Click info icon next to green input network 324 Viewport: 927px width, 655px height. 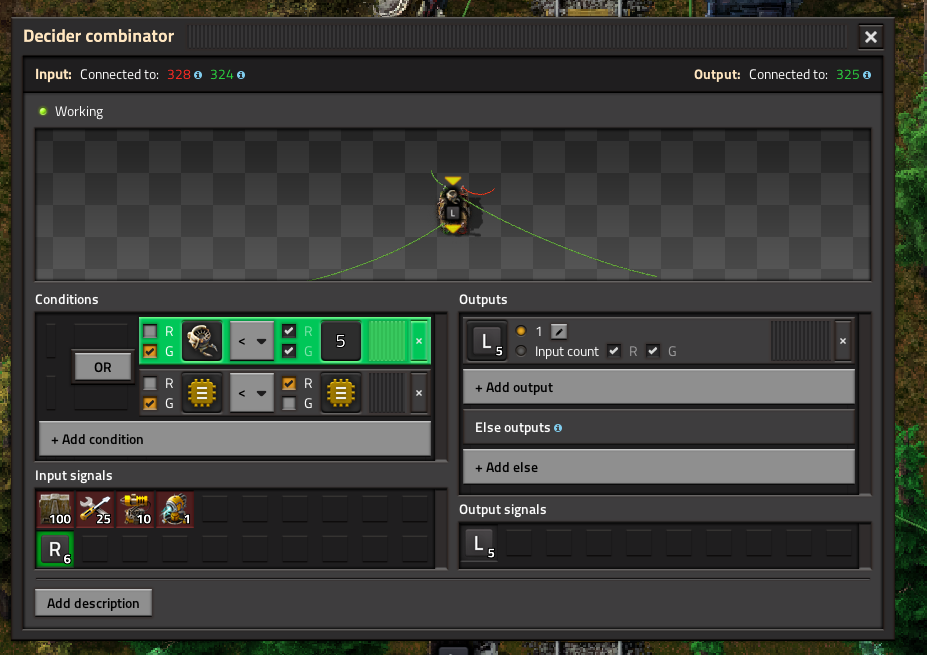241,75
